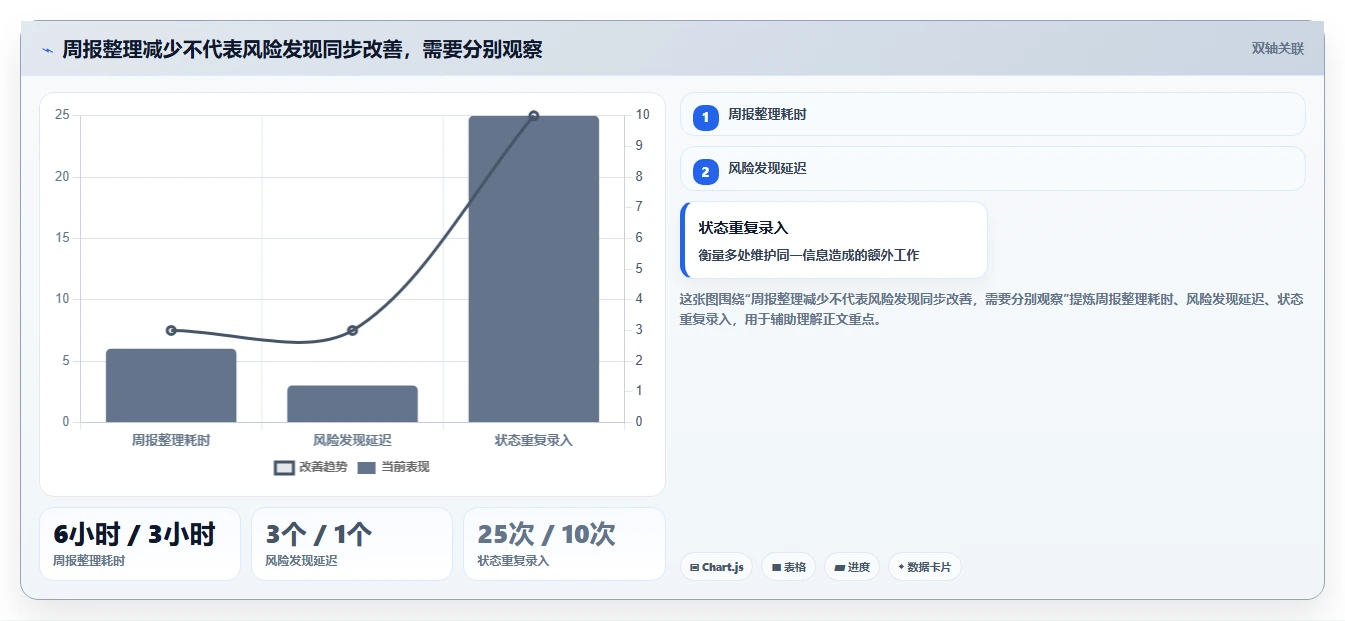Click the lightning icon beside the title

(x=47, y=50)
